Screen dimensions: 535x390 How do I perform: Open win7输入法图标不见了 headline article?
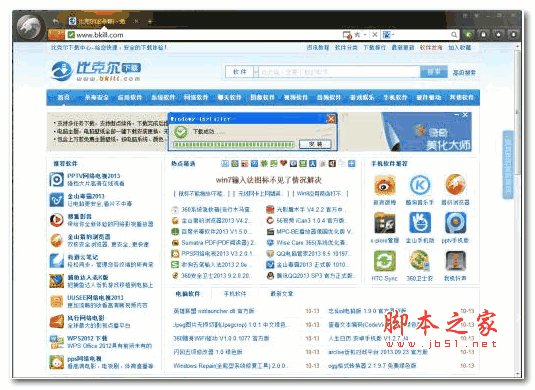[269, 180]
